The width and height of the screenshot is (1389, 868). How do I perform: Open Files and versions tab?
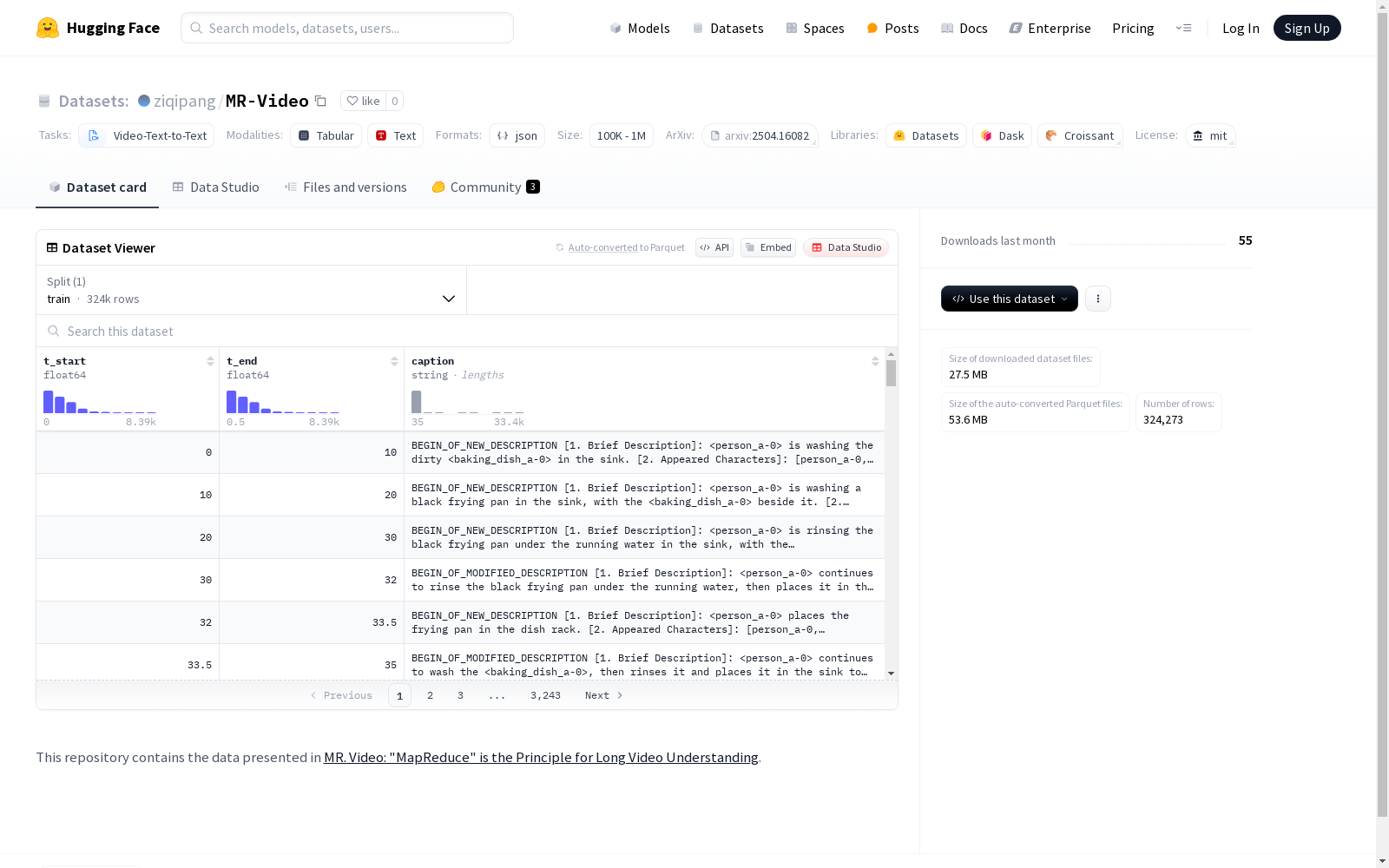(x=346, y=187)
